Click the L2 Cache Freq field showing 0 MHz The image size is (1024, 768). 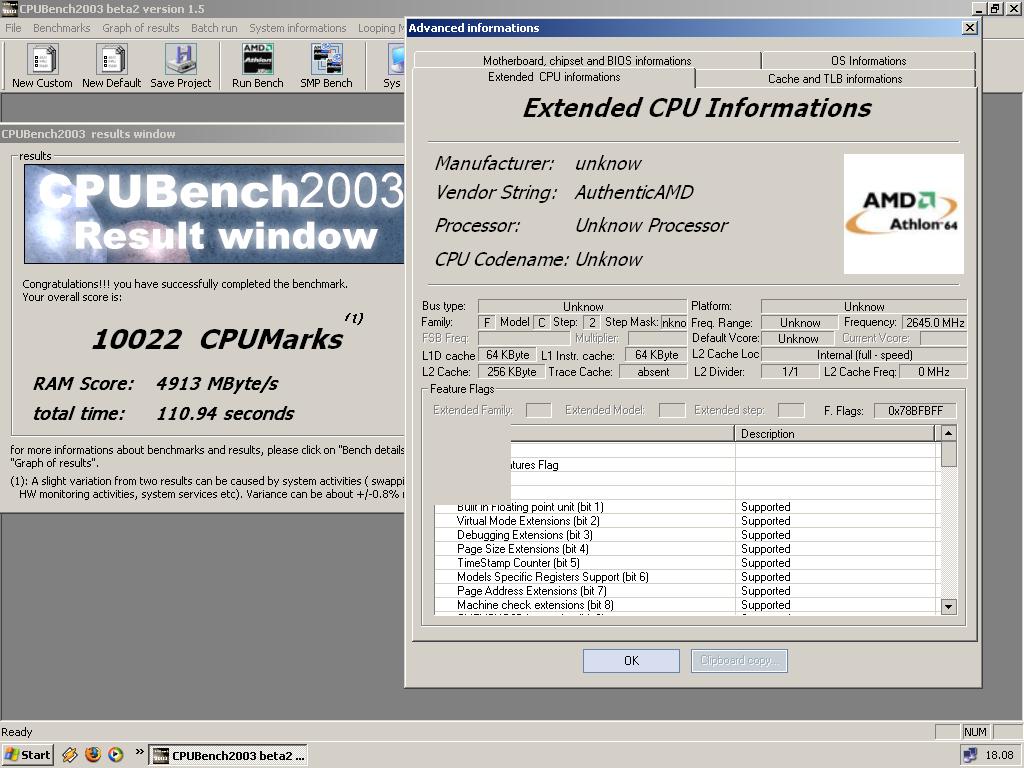coord(933,372)
